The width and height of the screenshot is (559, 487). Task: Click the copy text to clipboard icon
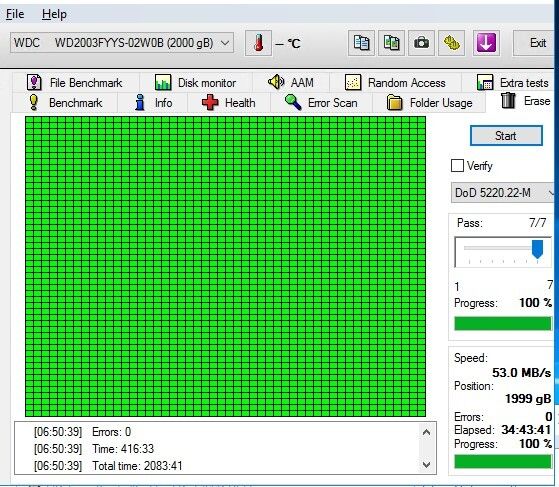(x=361, y=43)
